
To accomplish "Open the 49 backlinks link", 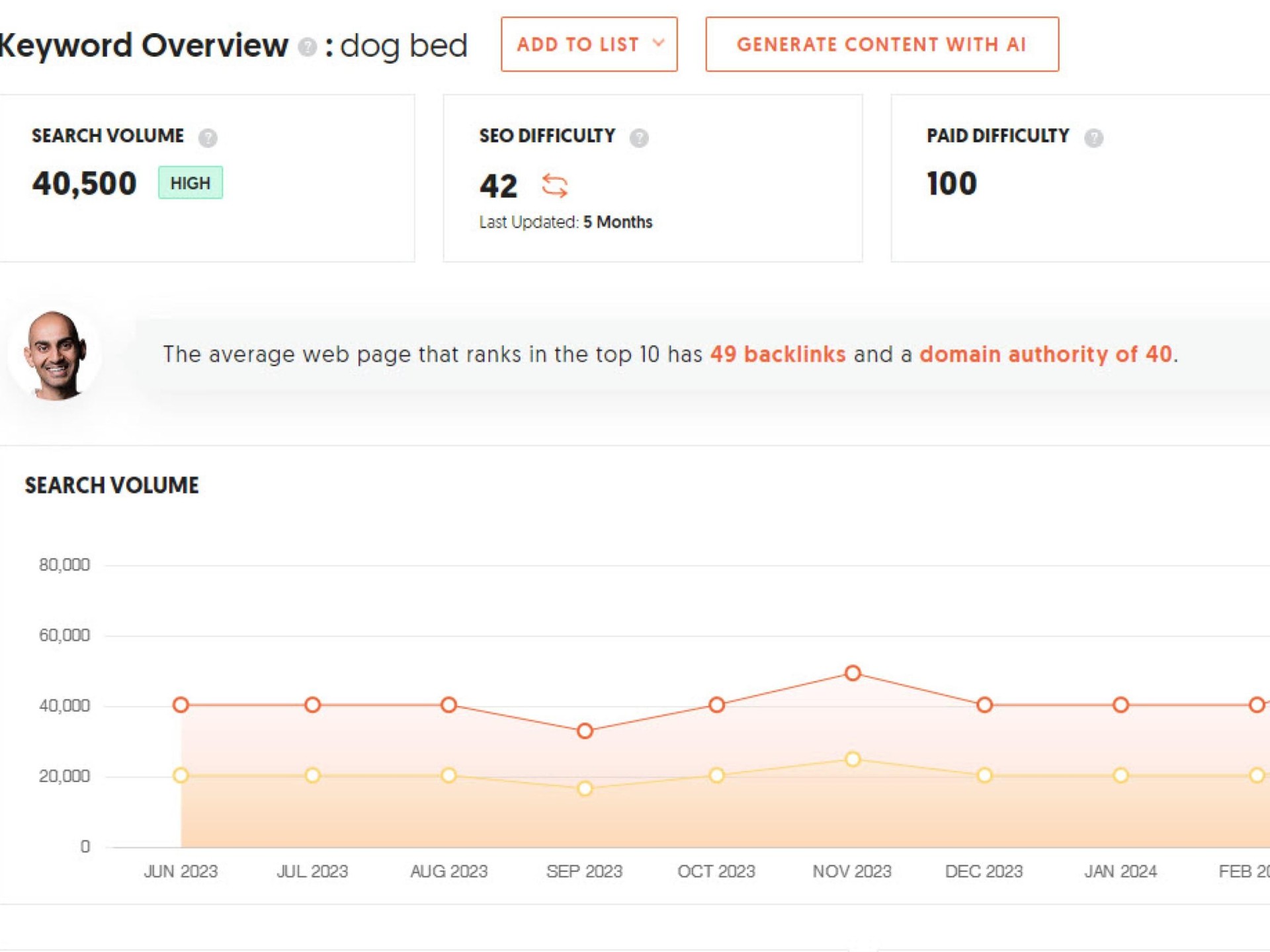I will pyautogui.click(x=778, y=354).
